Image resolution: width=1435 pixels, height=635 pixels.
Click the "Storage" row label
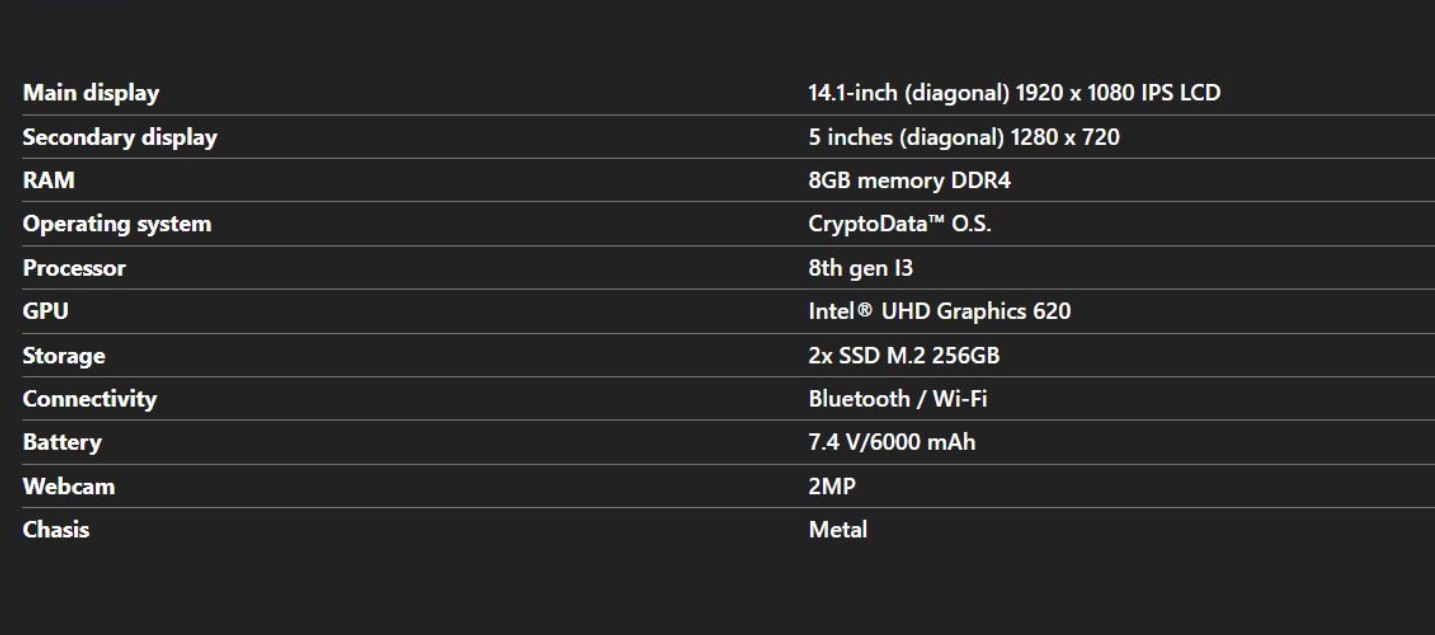tap(64, 355)
